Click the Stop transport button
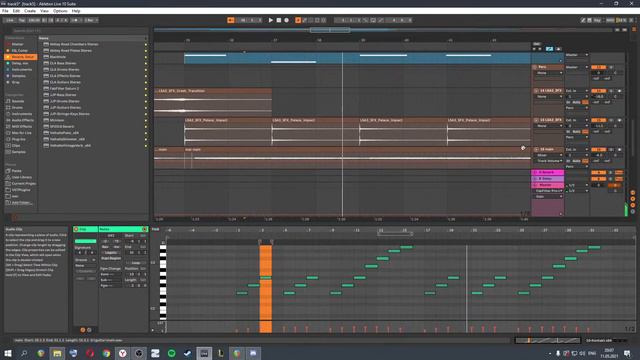This screenshot has height=360, width=640. (279, 20)
